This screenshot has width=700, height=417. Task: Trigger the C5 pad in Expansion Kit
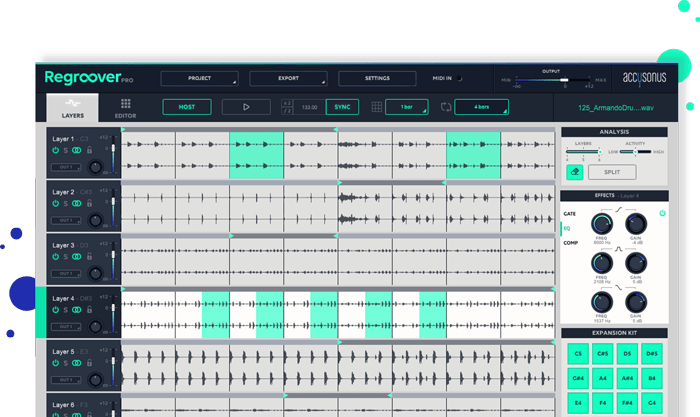coord(578,353)
